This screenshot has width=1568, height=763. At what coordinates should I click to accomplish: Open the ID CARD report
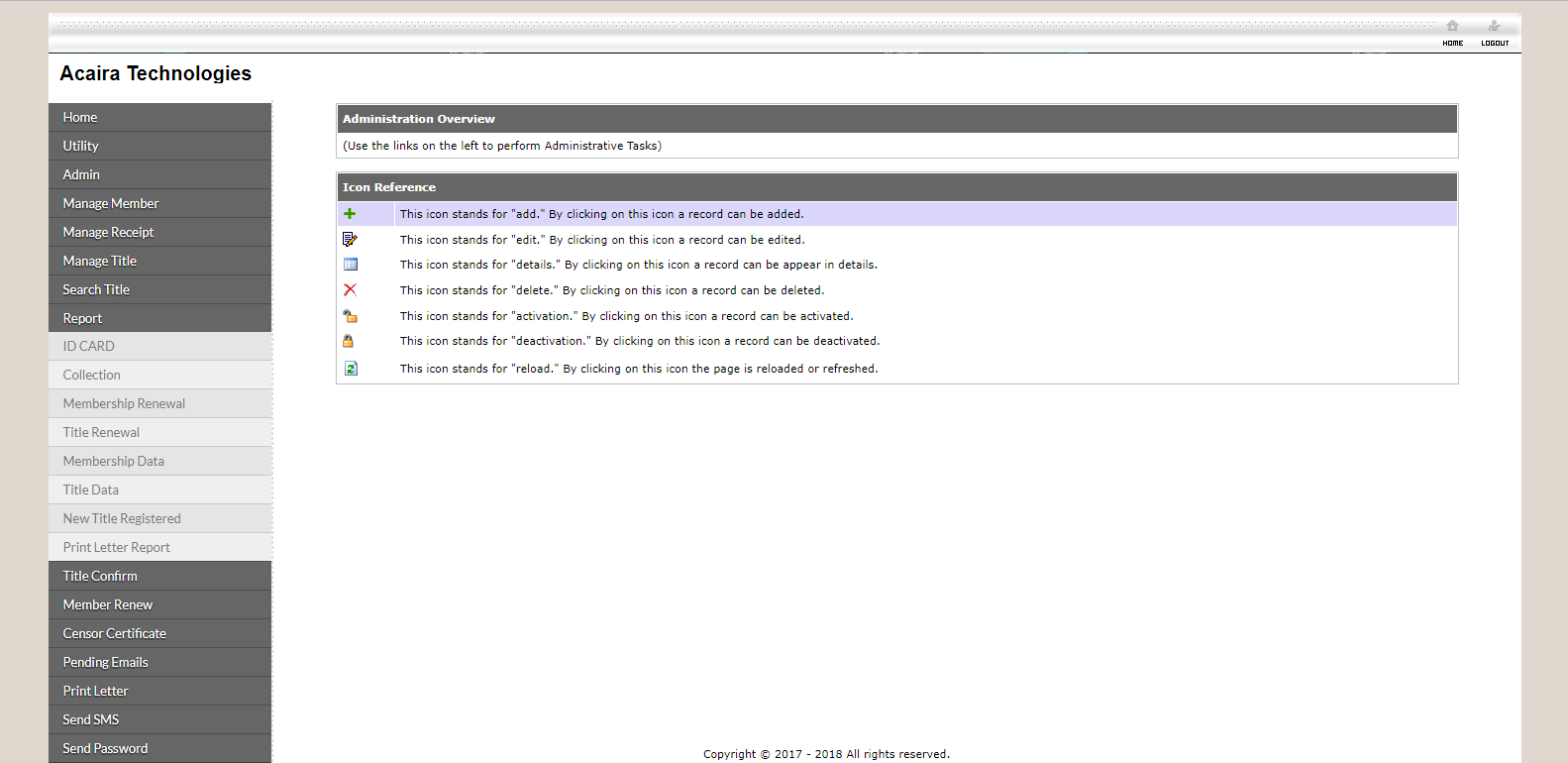89,346
